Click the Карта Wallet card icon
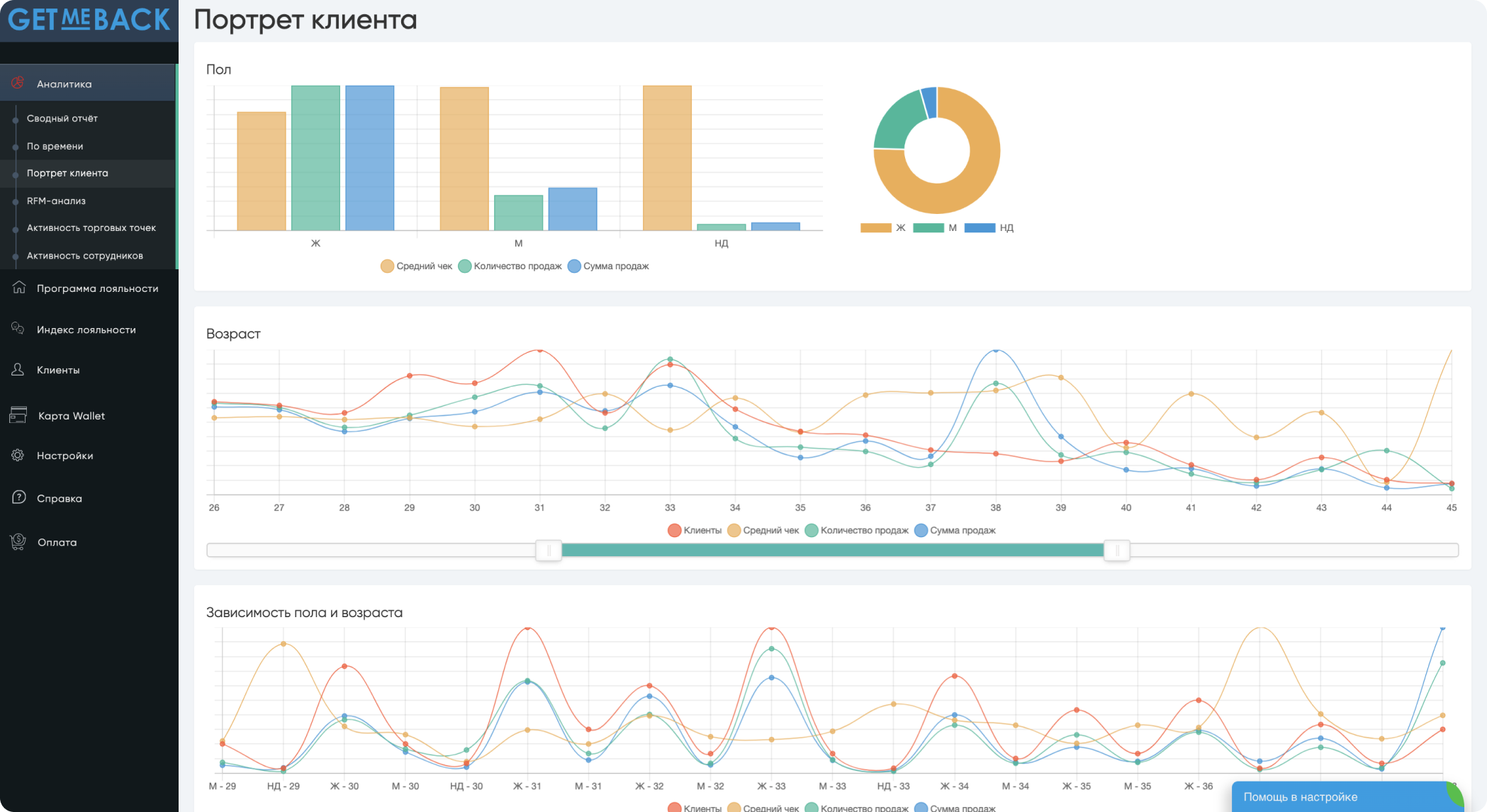 18,415
